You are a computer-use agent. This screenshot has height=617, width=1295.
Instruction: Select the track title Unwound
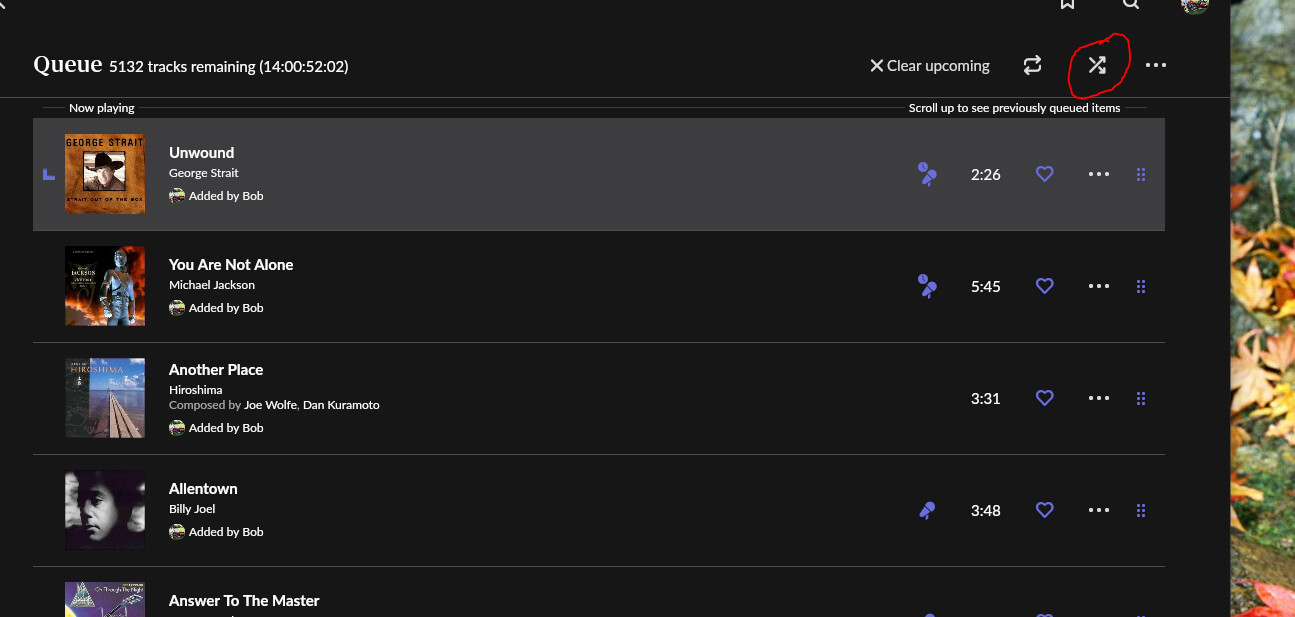201,153
